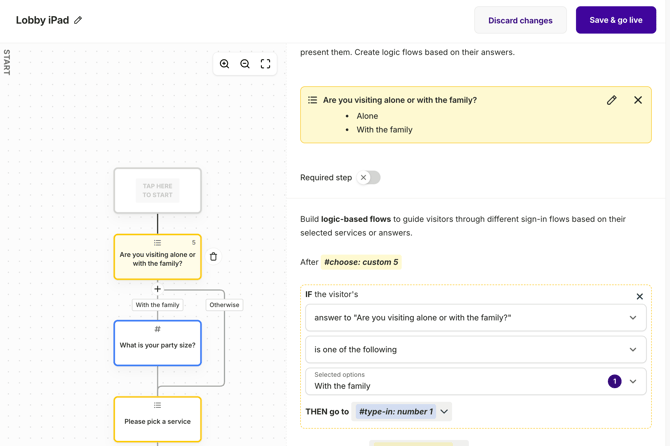
Task: Remove the IF the visitor's rule
Action: pyautogui.click(x=640, y=296)
